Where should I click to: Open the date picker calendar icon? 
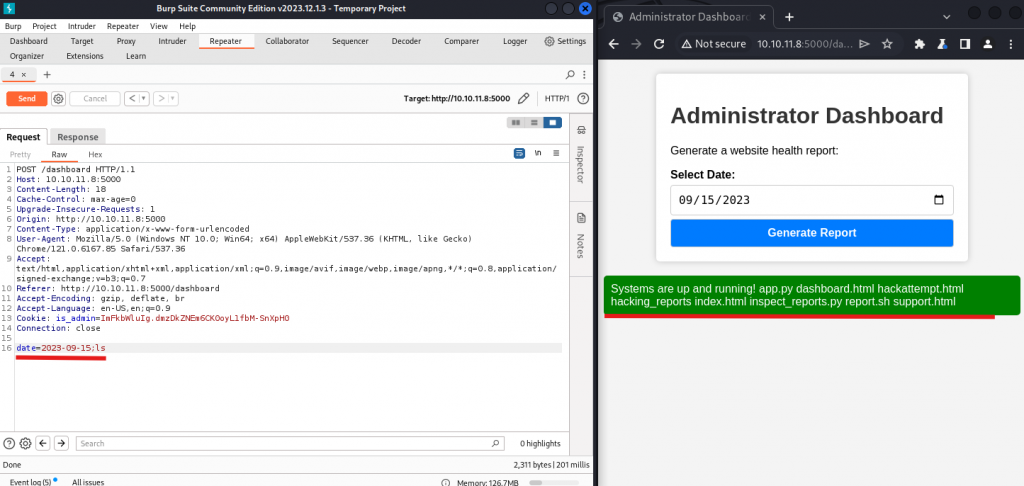coord(939,200)
